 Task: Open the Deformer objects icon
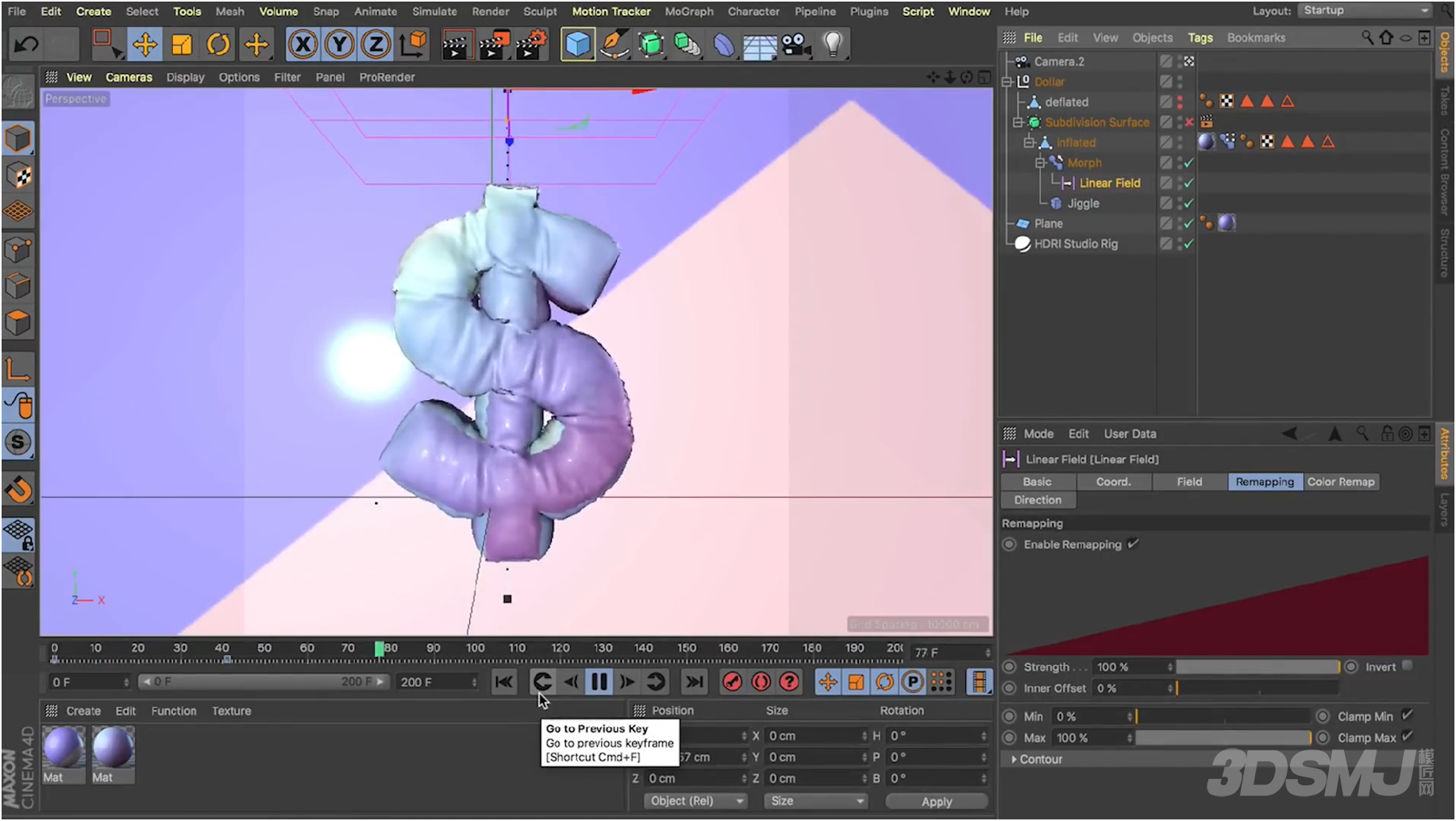[x=723, y=44]
